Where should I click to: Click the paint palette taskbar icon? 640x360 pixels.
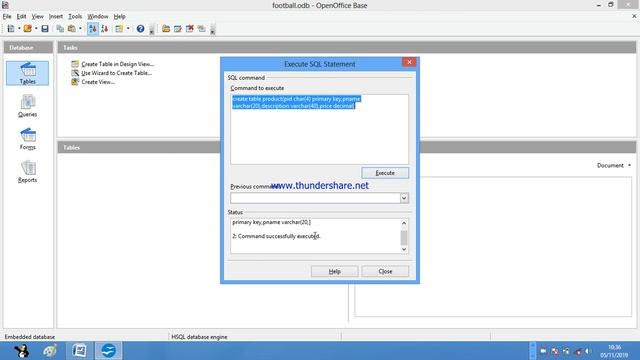click(50, 351)
